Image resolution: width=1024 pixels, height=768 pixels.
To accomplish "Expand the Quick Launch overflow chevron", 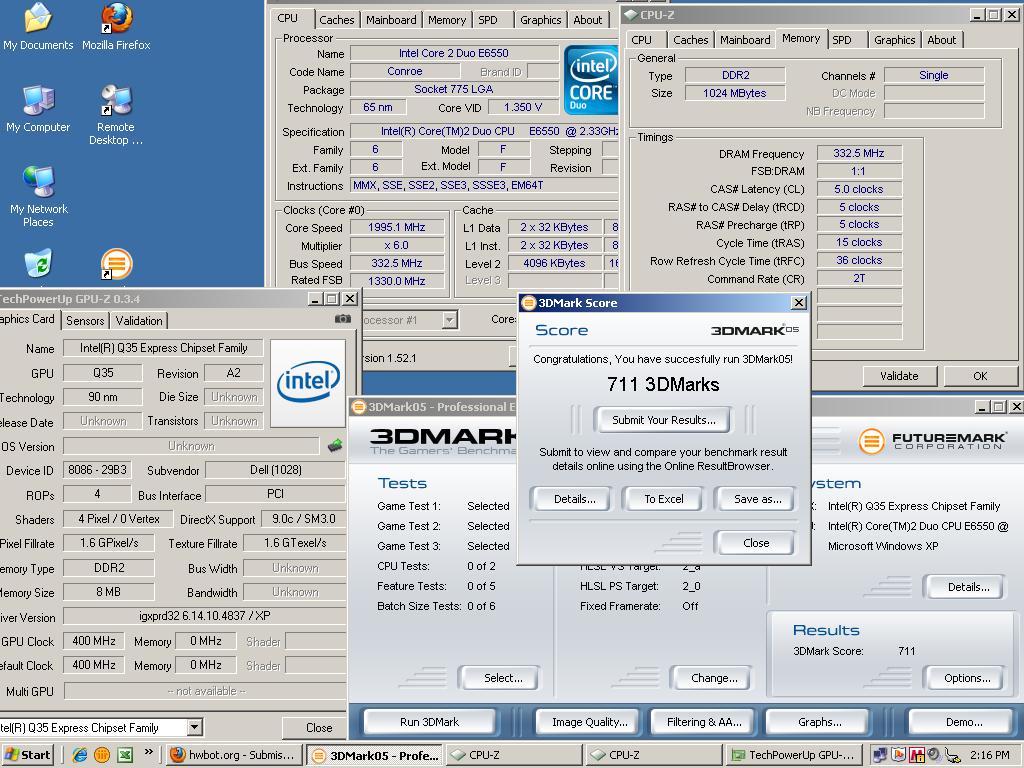I will 149,752.
